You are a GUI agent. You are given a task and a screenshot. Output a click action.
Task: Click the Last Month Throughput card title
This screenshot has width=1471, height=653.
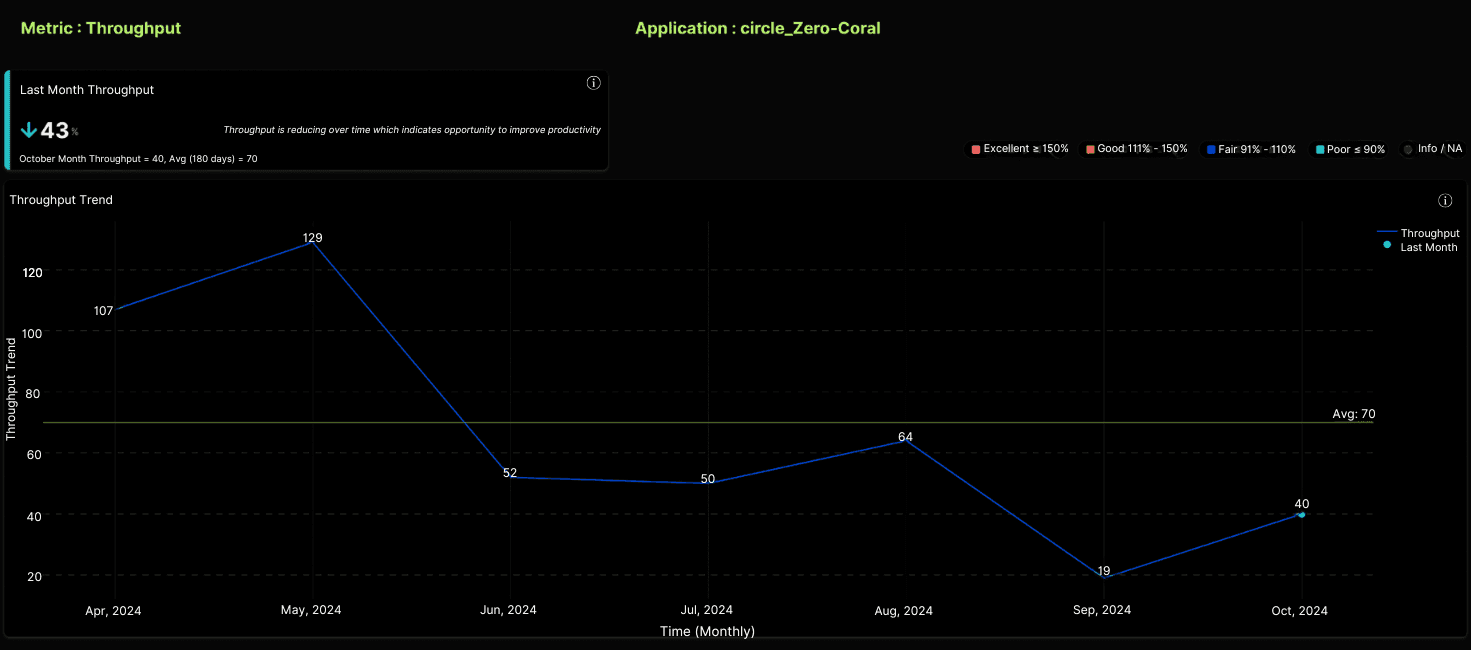[x=87, y=89]
